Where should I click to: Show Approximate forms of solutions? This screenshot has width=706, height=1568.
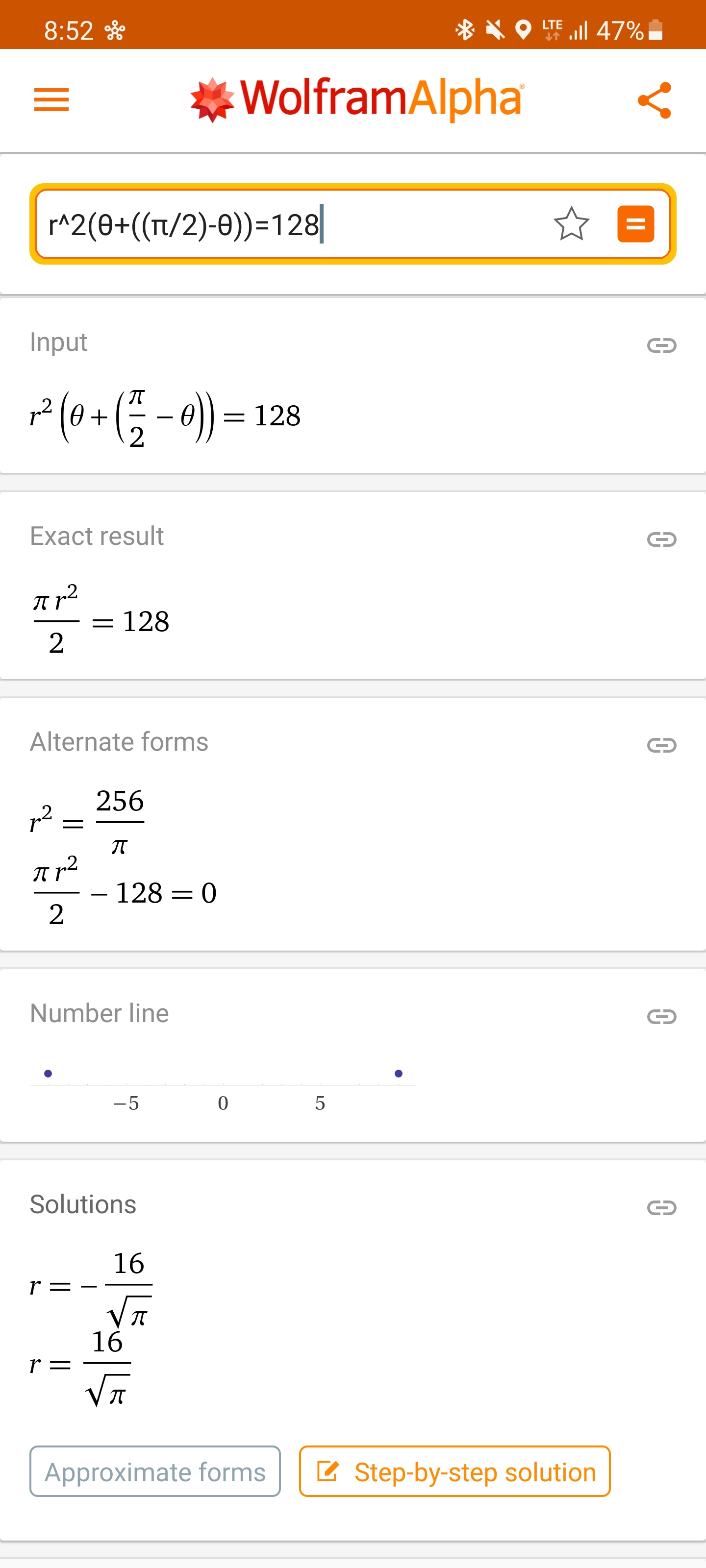coord(155,1471)
